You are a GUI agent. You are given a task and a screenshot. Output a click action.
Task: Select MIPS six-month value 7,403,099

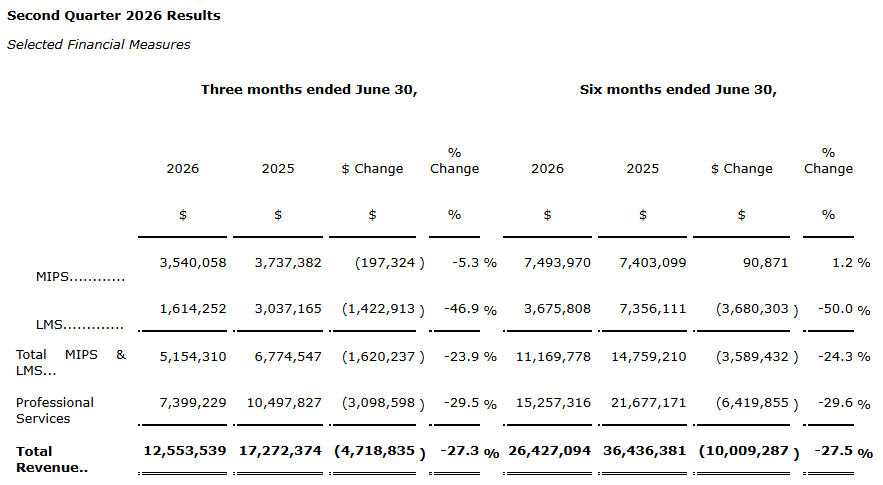pyautogui.click(x=653, y=262)
